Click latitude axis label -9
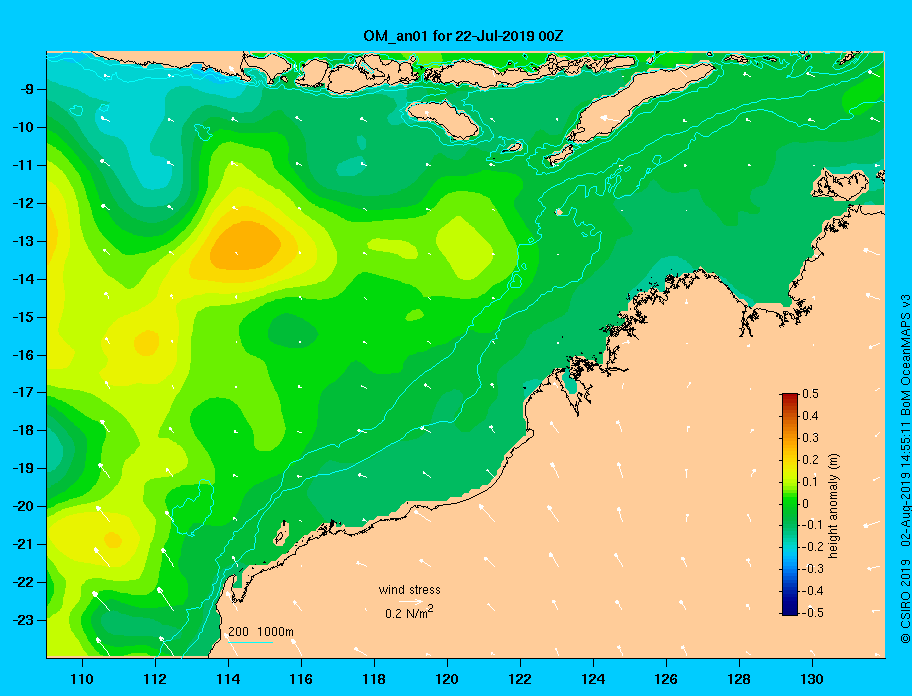Viewport: 912px width, 696px height. tap(27, 89)
